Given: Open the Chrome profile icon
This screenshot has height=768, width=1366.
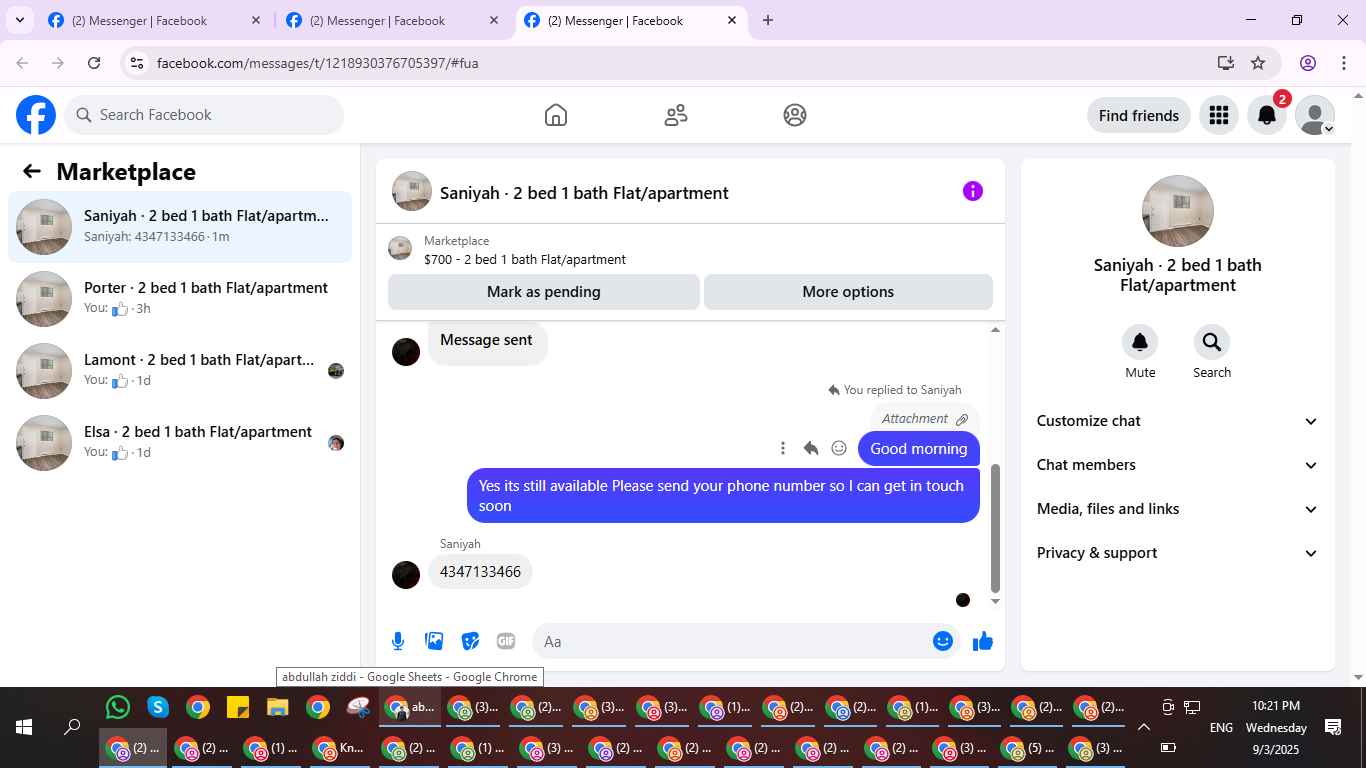Looking at the screenshot, I should click(1308, 63).
